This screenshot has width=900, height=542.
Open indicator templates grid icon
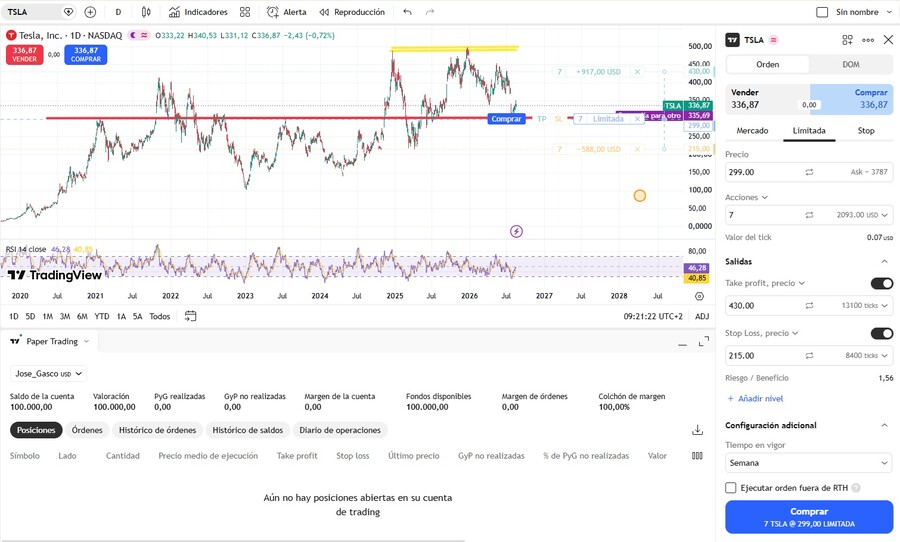[x=245, y=12]
